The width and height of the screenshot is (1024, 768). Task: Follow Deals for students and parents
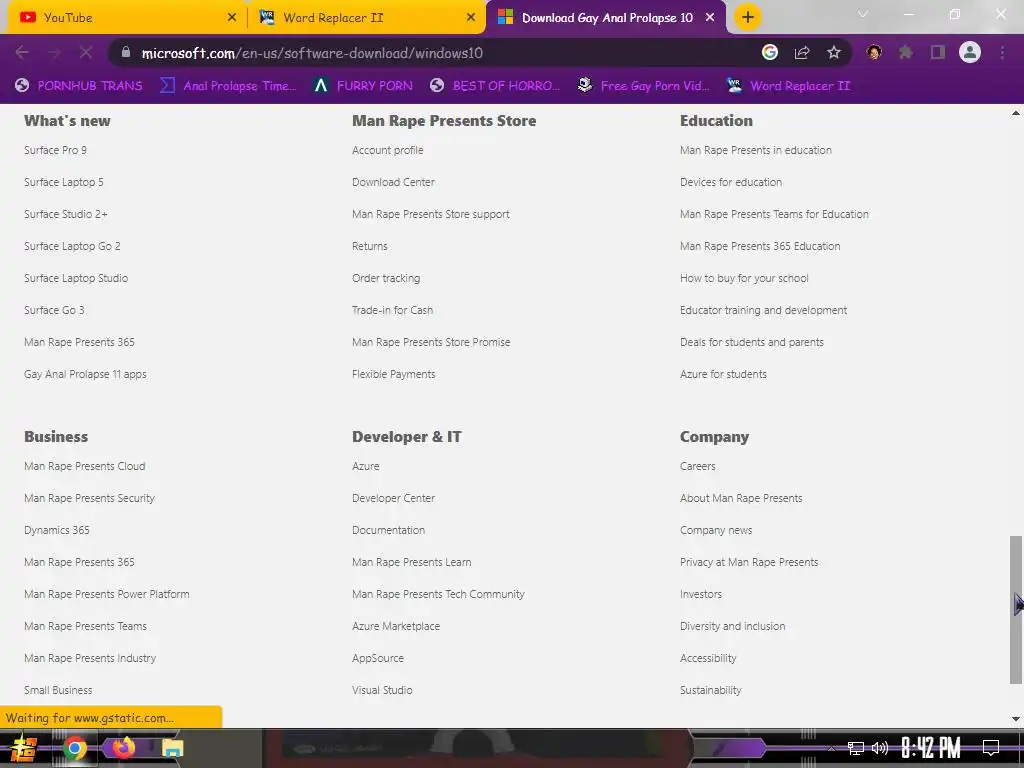pos(752,342)
